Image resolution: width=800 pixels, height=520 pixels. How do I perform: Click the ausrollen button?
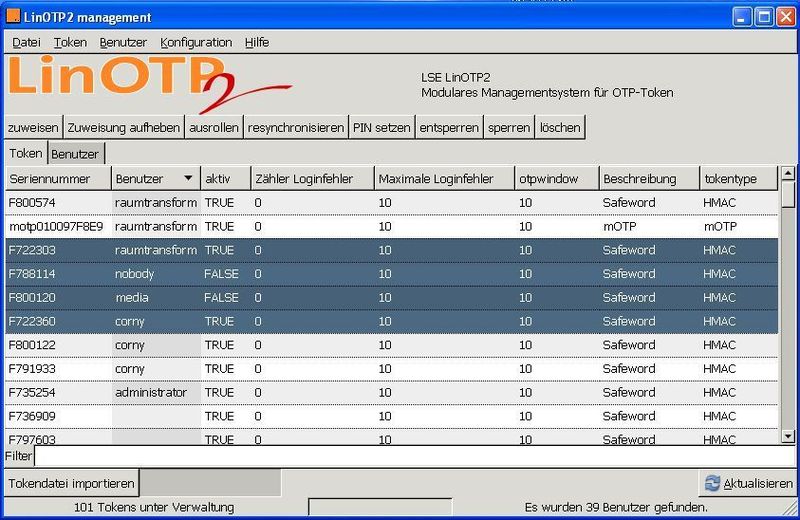(x=214, y=128)
